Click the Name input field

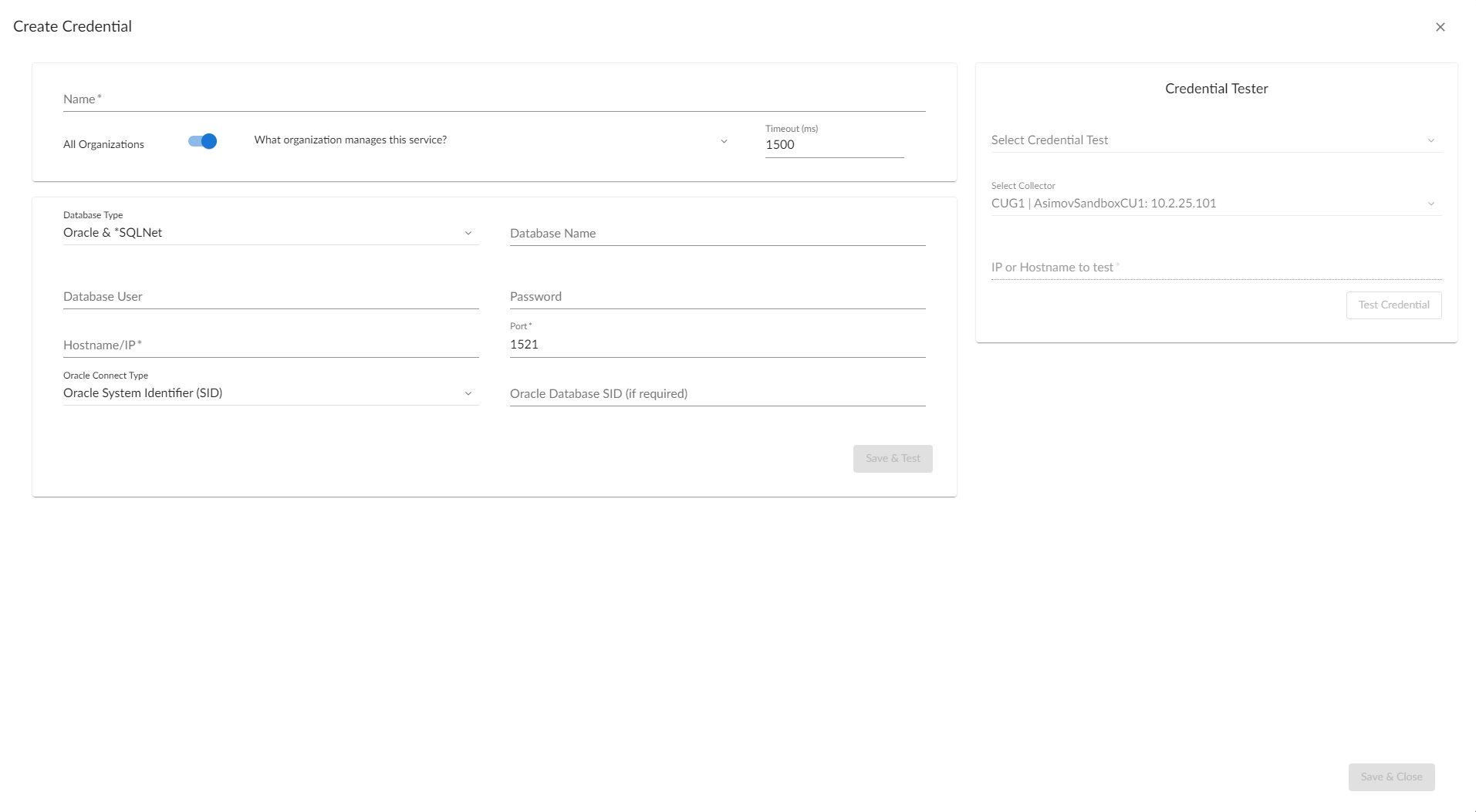494,99
